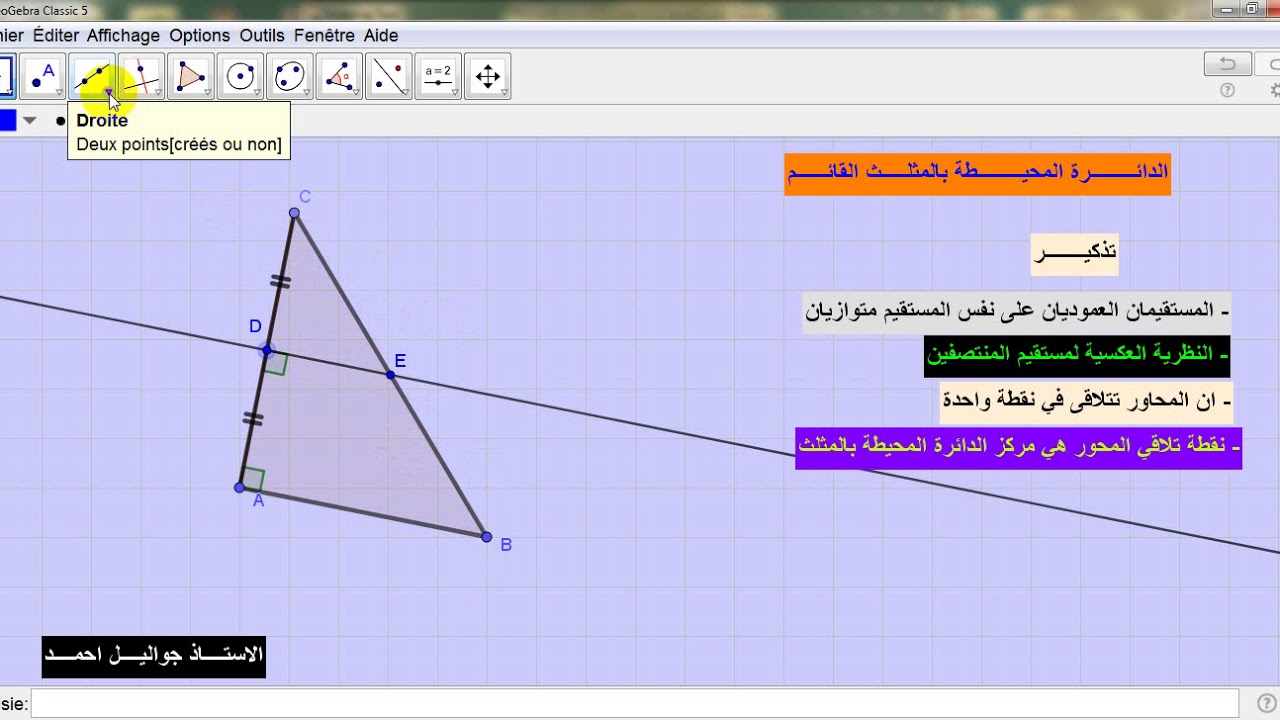Select the Polygon tool

[x=190, y=76]
